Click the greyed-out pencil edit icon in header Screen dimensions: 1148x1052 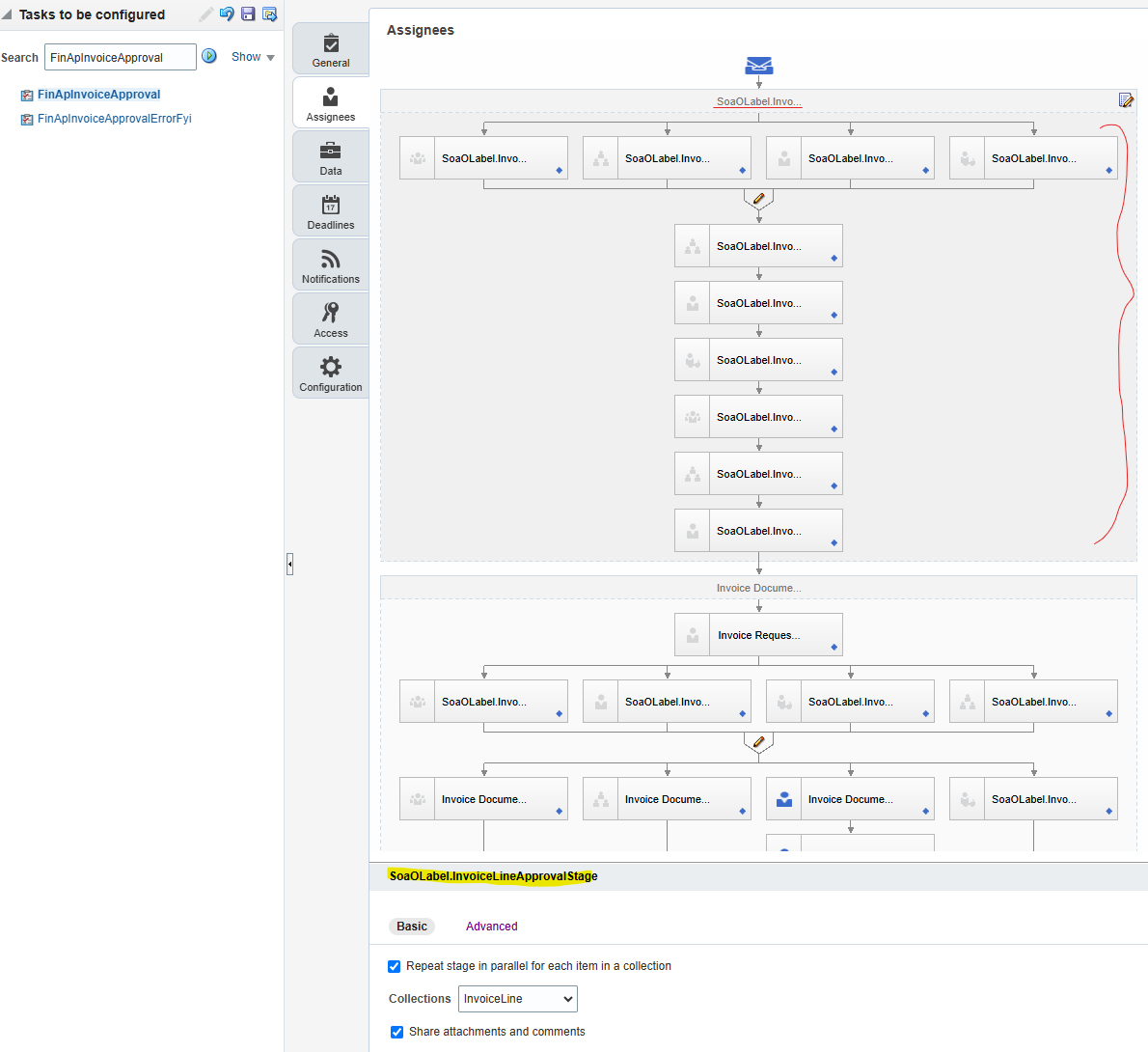(206, 14)
